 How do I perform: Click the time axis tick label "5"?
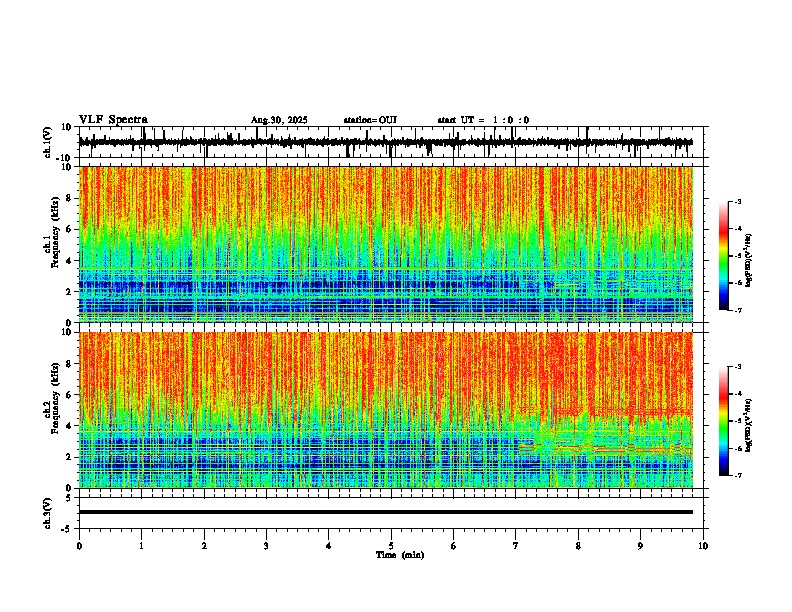[391, 546]
